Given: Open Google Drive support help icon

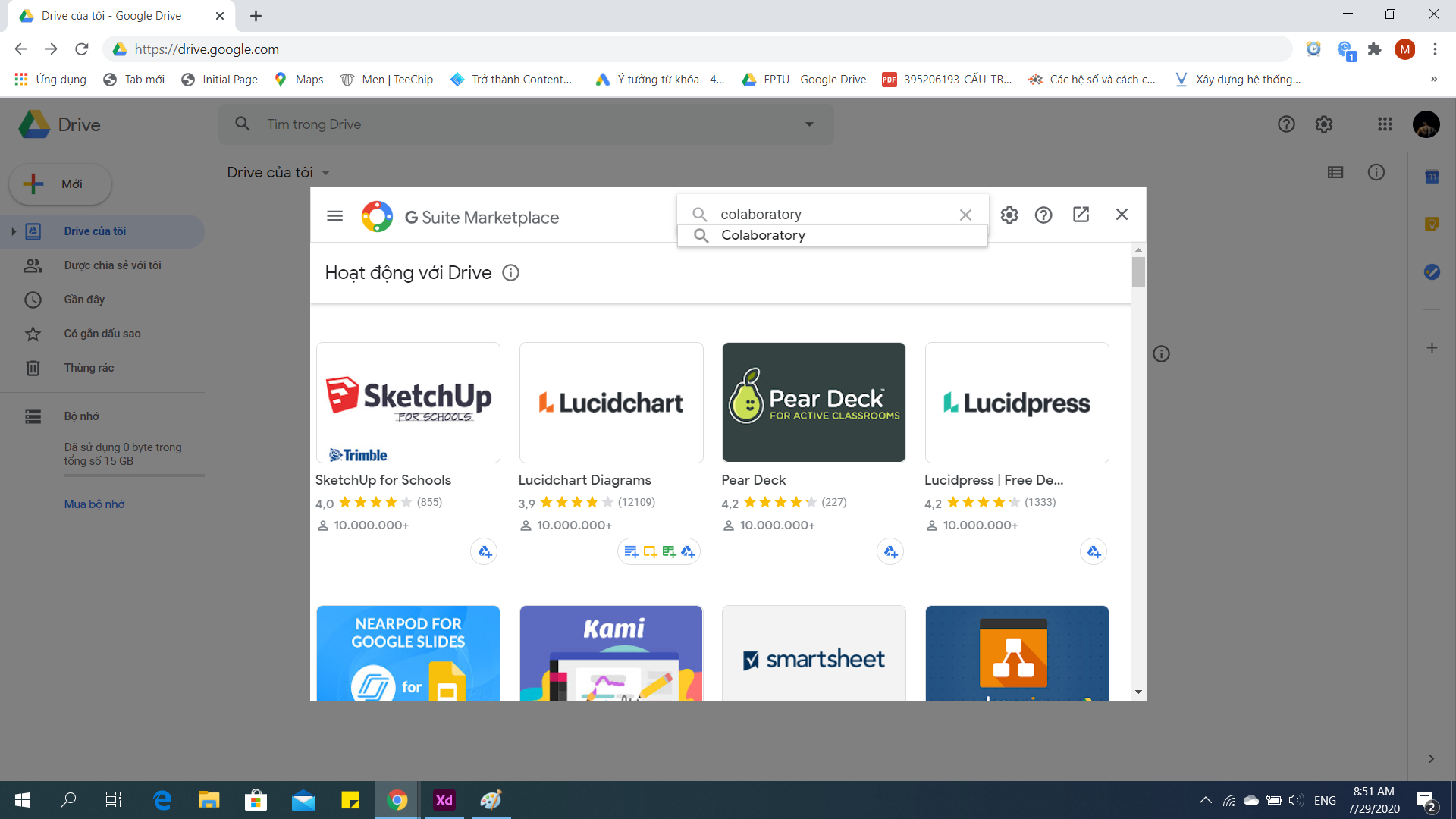Looking at the screenshot, I should click(x=1286, y=124).
